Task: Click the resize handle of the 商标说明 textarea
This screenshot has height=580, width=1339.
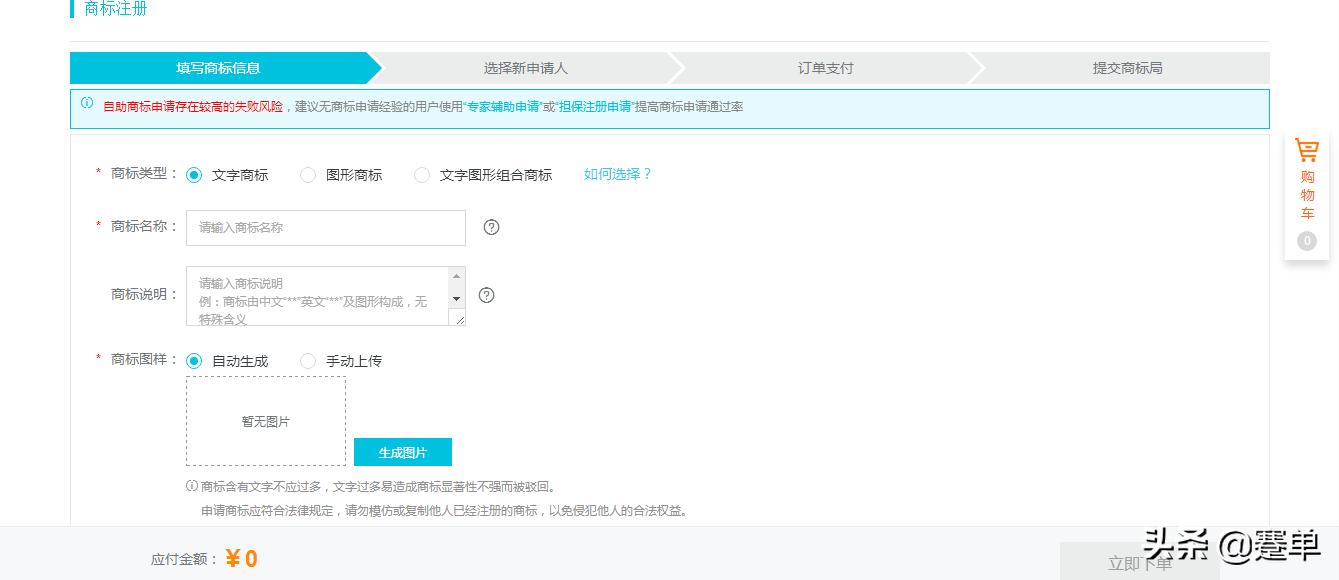Action: point(461,321)
